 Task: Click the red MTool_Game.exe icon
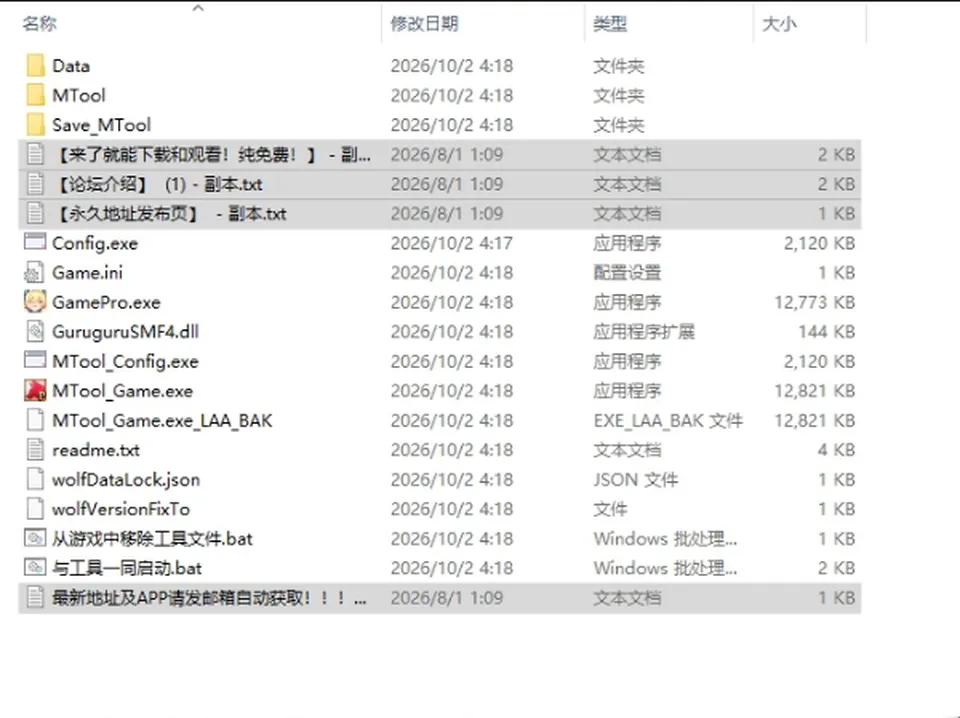point(35,391)
